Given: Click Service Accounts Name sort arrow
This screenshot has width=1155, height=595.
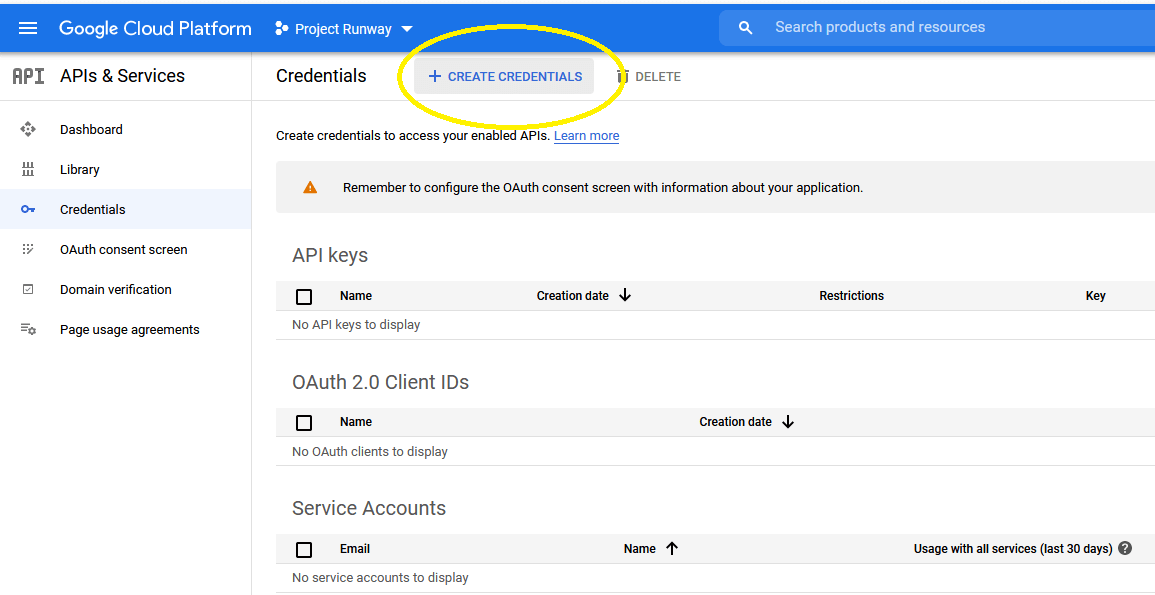Looking at the screenshot, I should tap(671, 549).
